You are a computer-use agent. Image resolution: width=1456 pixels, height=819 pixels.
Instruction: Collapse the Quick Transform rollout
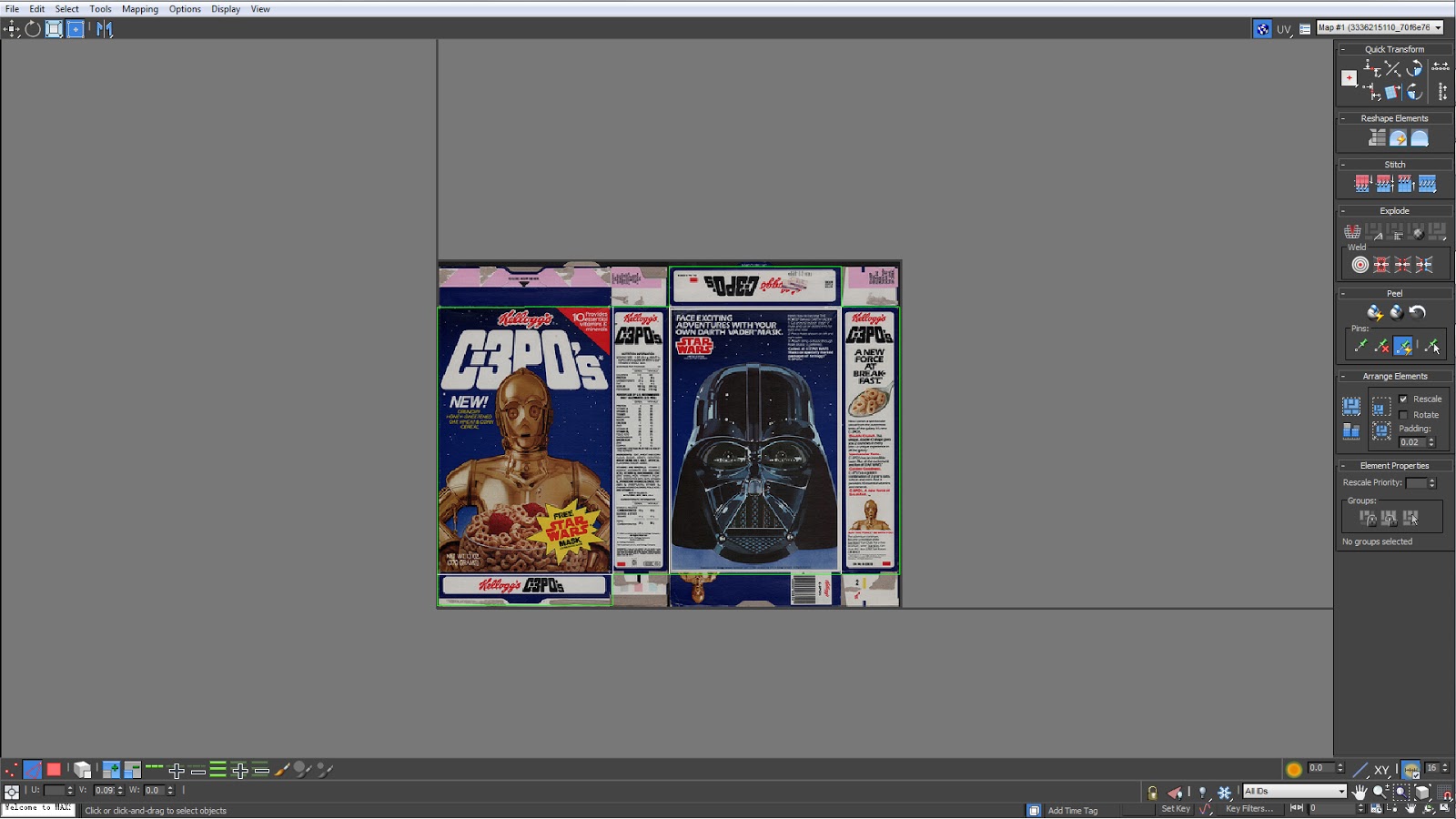(1343, 50)
